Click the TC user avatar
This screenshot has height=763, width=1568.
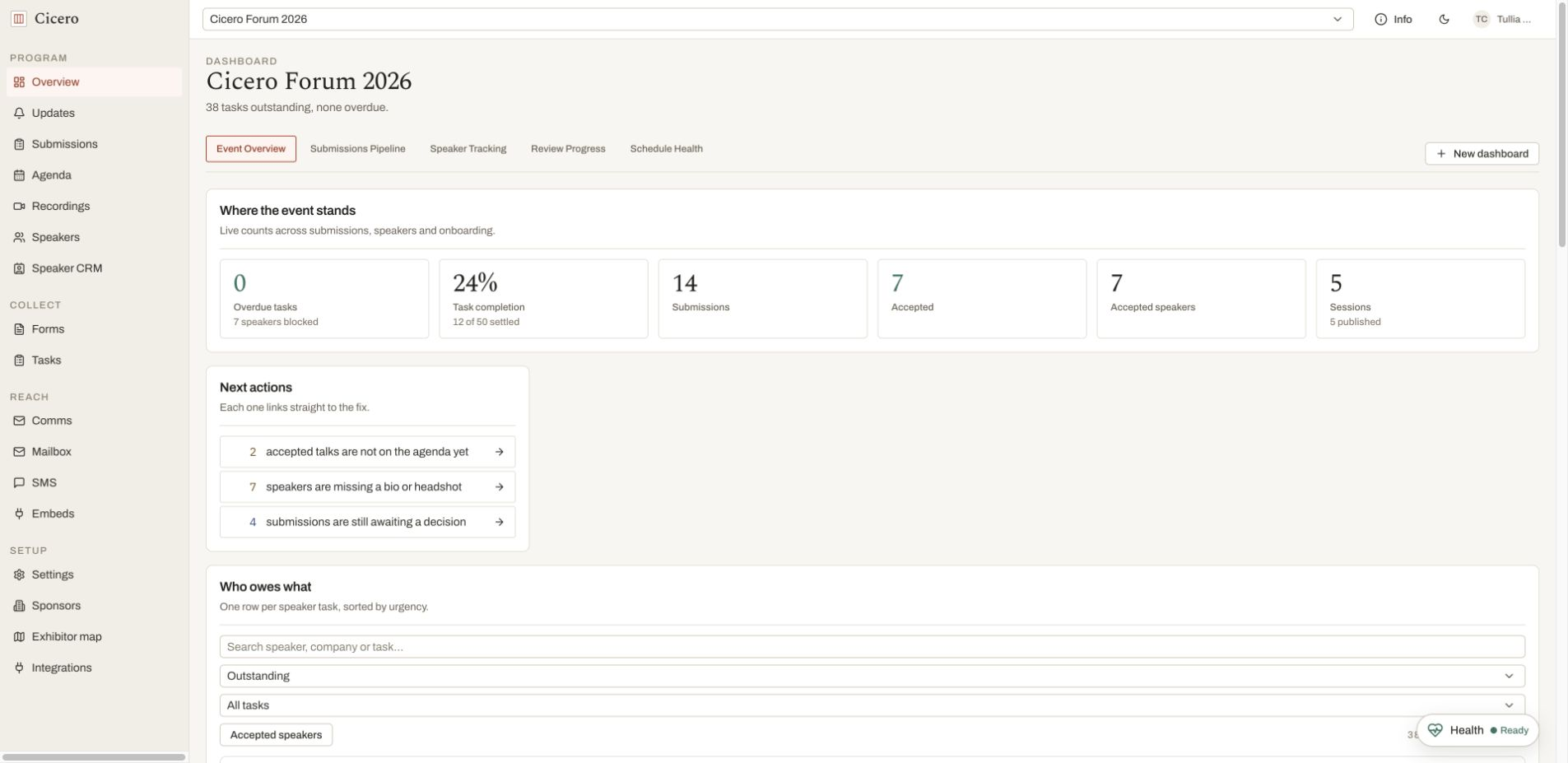(x=1481, y=19)
